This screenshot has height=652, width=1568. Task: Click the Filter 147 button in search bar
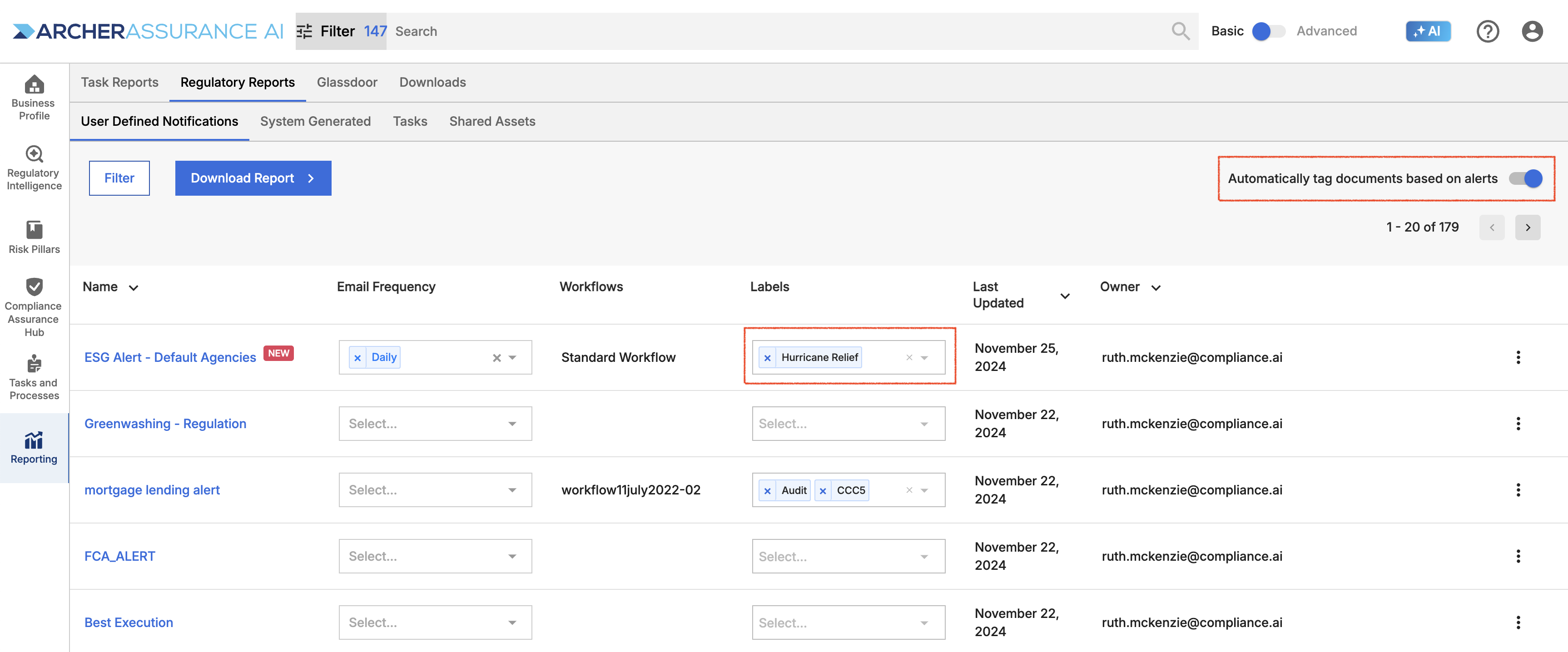[x=341, y=31]
